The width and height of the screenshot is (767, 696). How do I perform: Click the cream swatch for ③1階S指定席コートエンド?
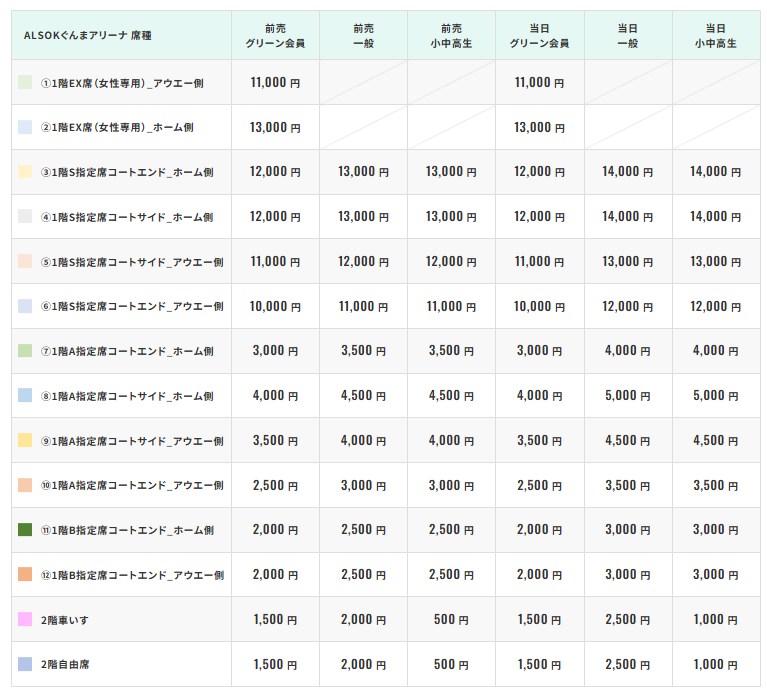click(x=25, y=172)
